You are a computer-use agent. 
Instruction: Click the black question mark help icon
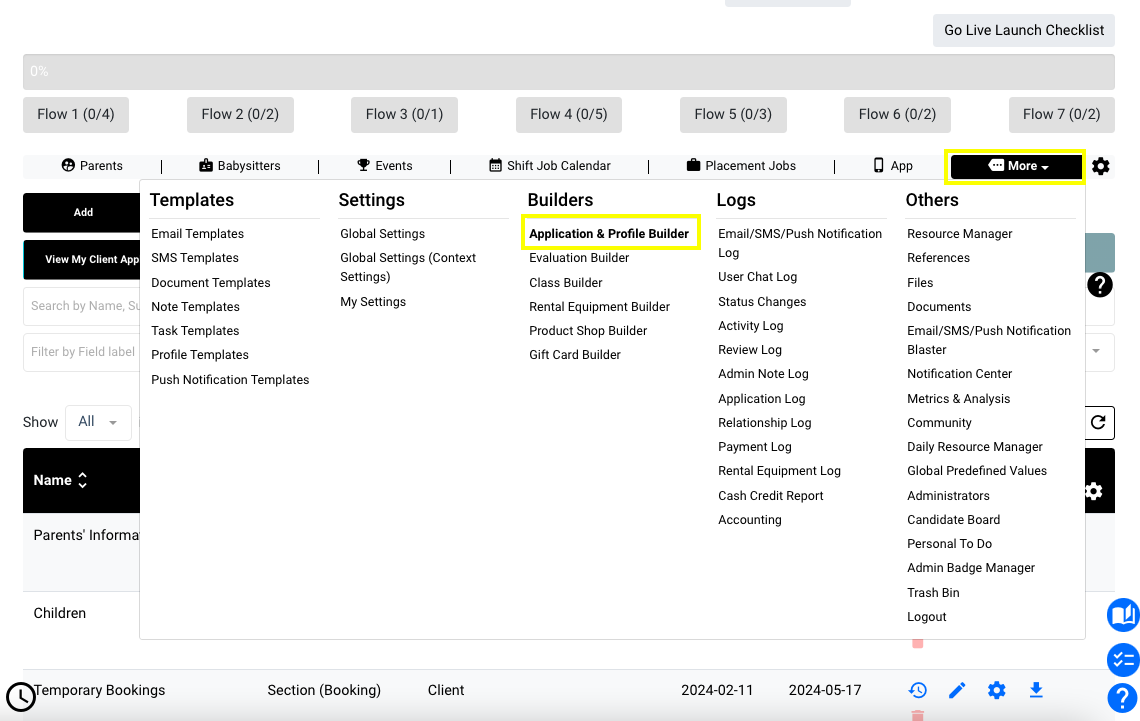click(1100, 285)
